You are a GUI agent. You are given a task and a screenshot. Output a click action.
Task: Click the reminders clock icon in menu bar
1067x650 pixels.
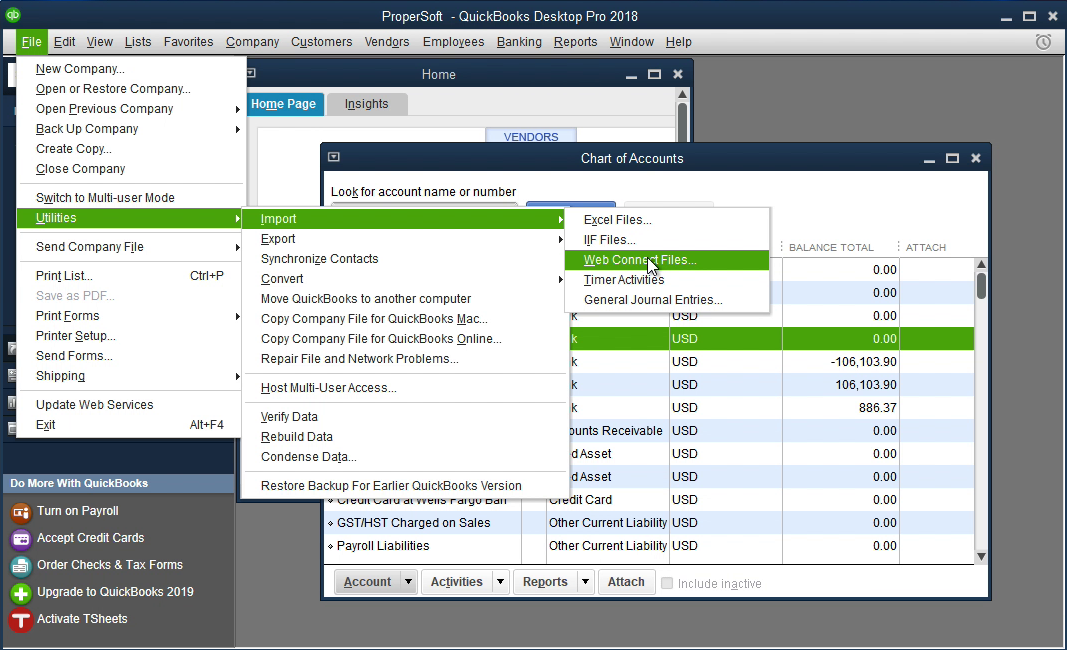[x=1043, y=42]
